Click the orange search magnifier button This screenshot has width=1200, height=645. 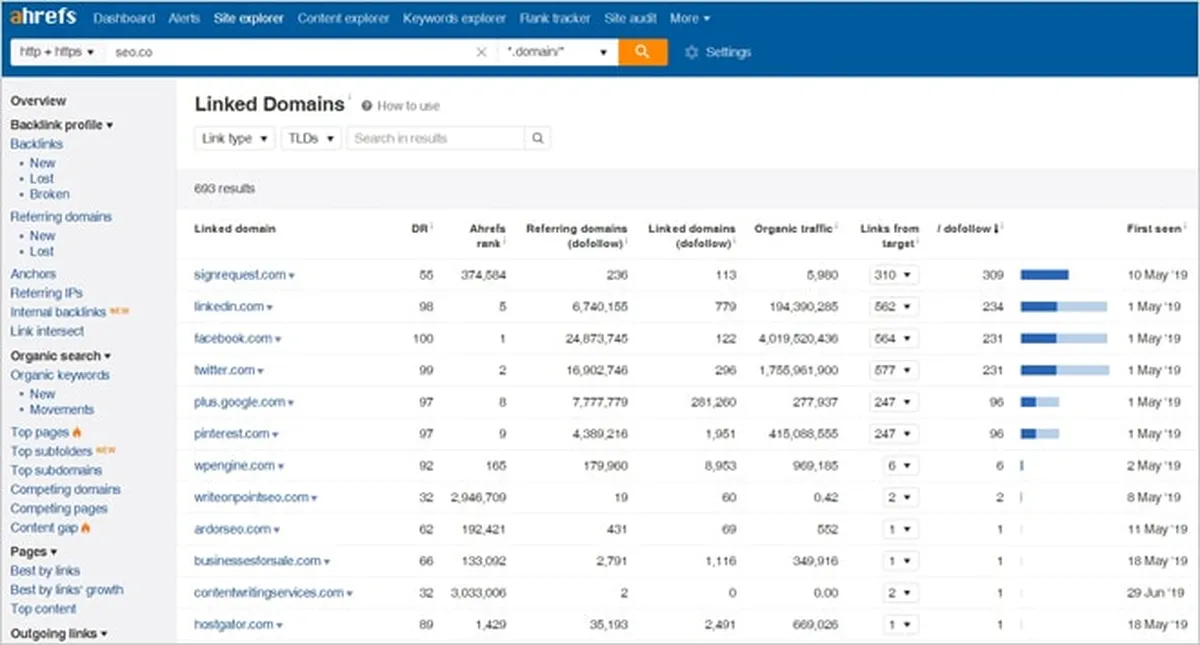click(642, 52)
